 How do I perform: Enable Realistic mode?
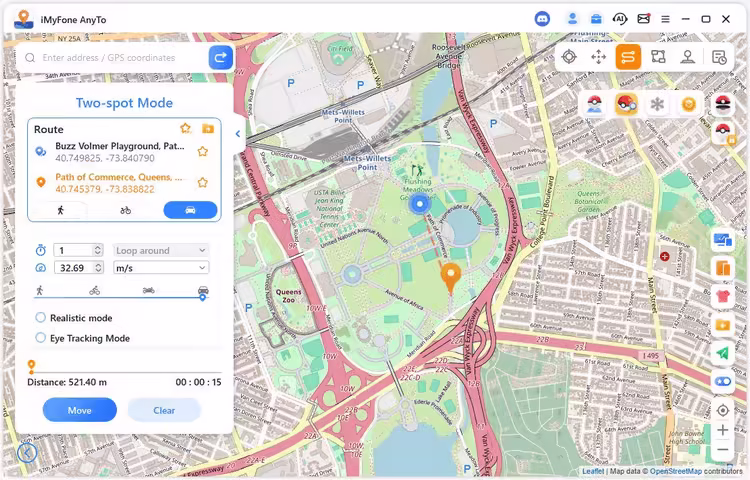click(x=41, y=318)
